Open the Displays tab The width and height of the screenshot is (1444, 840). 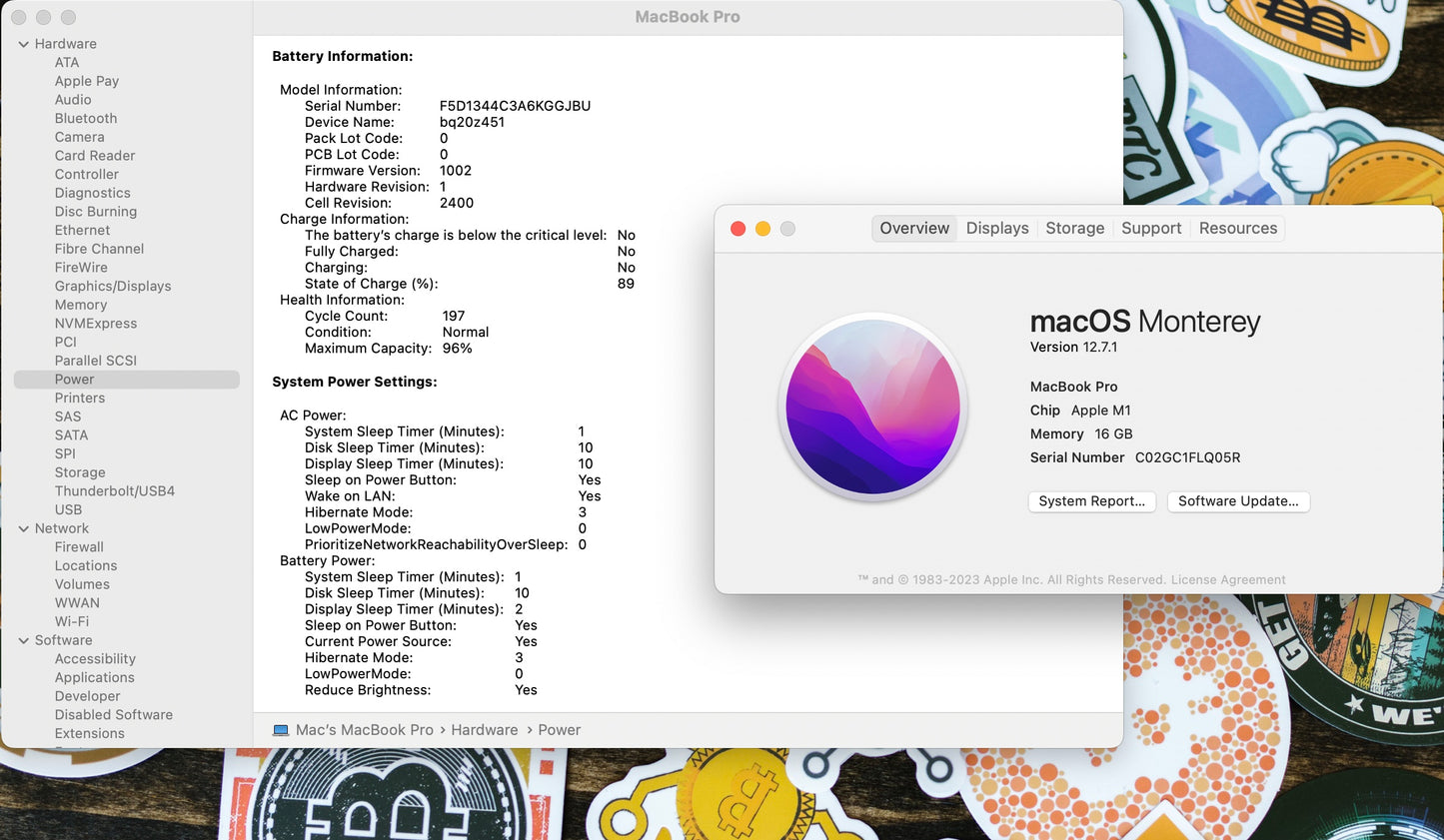(x=997, y=228)
